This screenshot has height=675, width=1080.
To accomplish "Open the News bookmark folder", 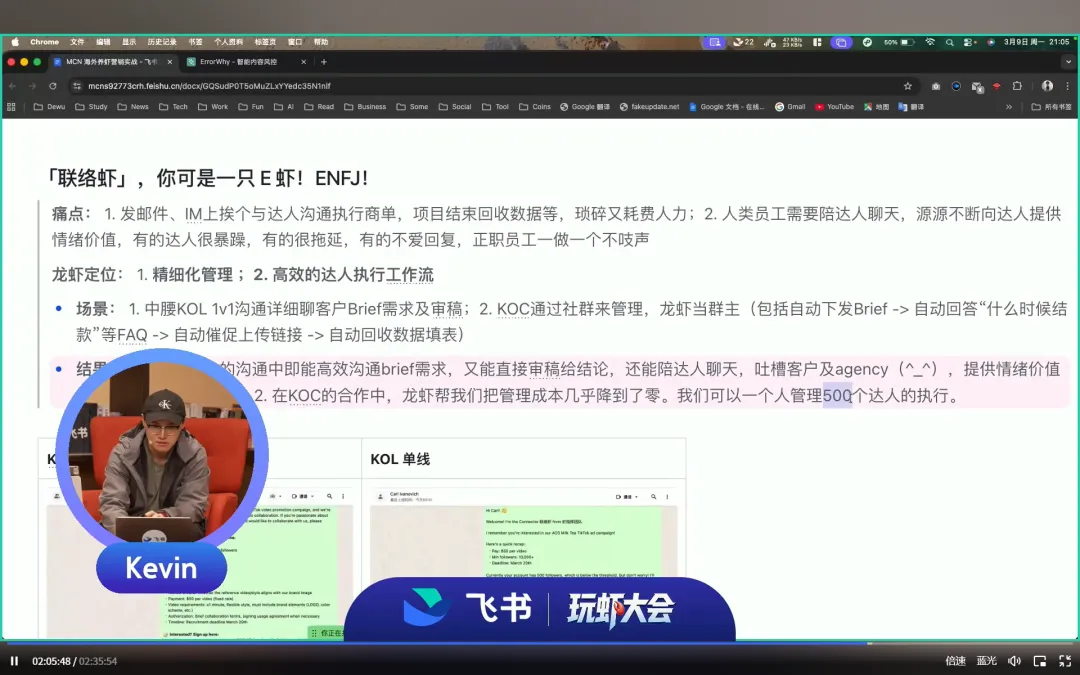I will tap(133, 107).
